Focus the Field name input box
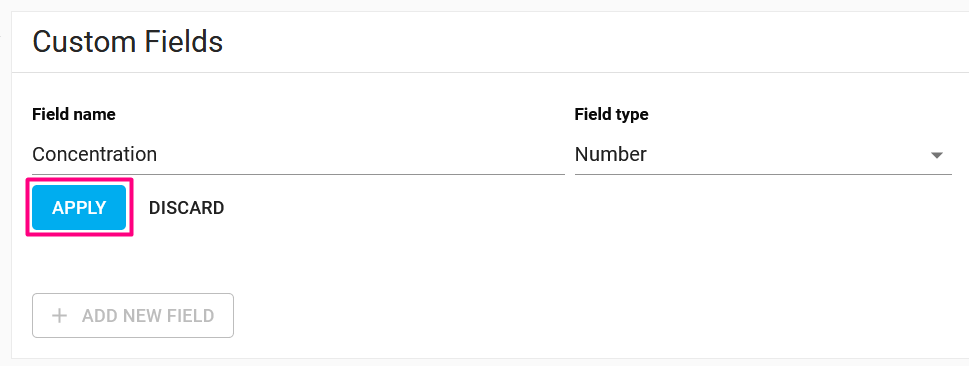Screen dimensions: 969x366 298,155
